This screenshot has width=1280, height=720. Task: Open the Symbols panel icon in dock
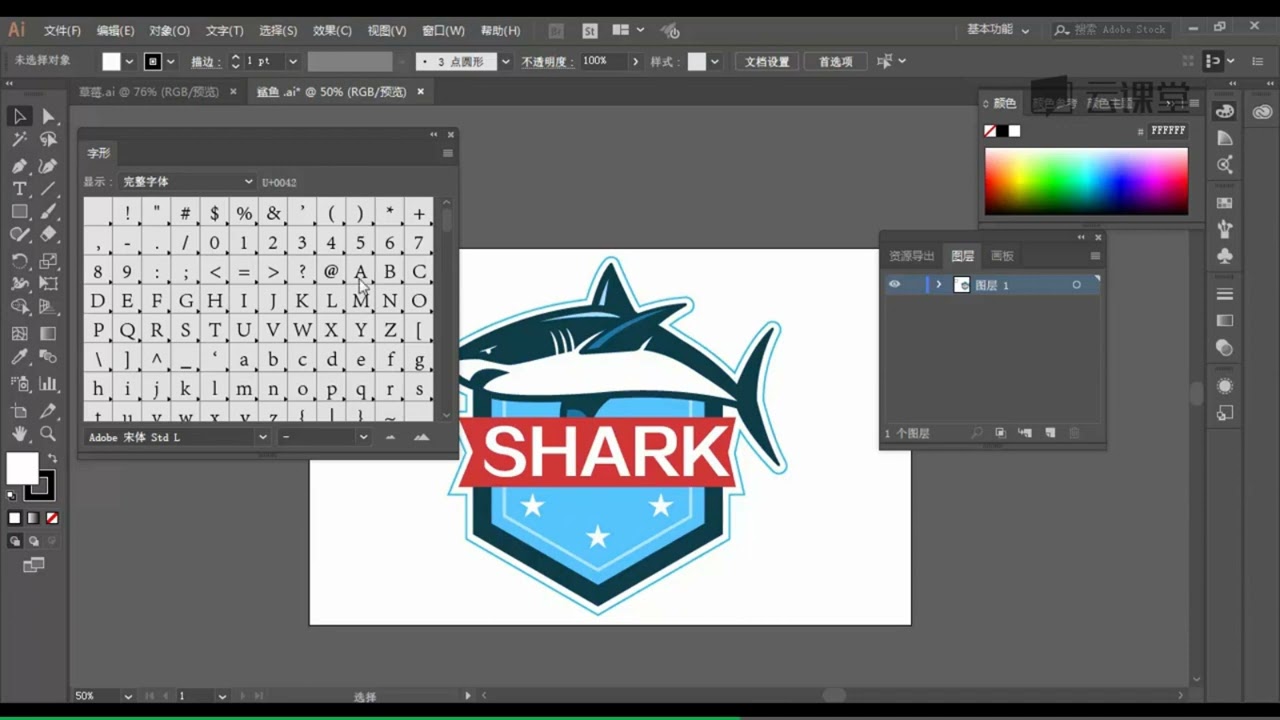coord(1225,256)
